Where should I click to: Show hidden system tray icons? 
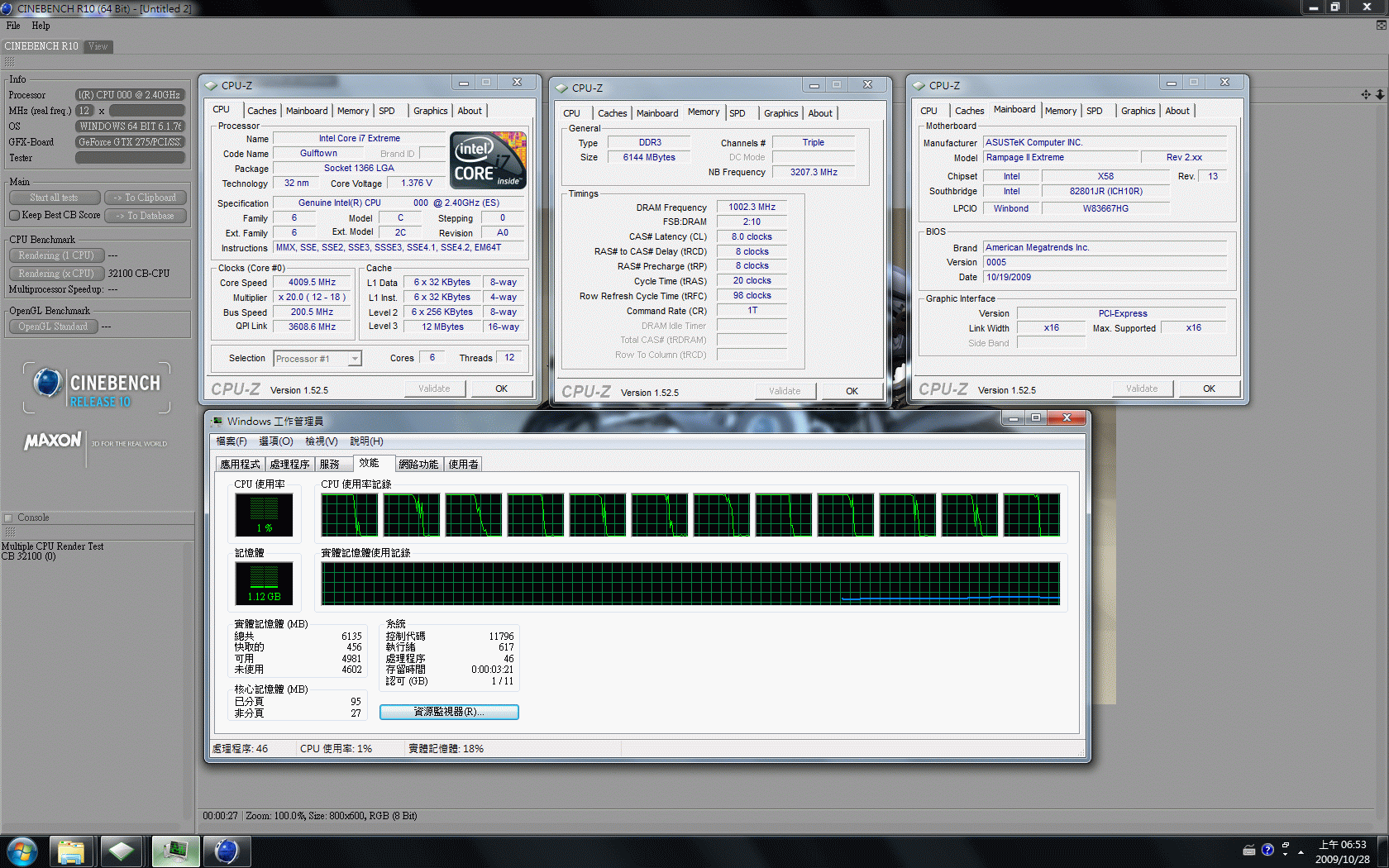pos(1301,851)
